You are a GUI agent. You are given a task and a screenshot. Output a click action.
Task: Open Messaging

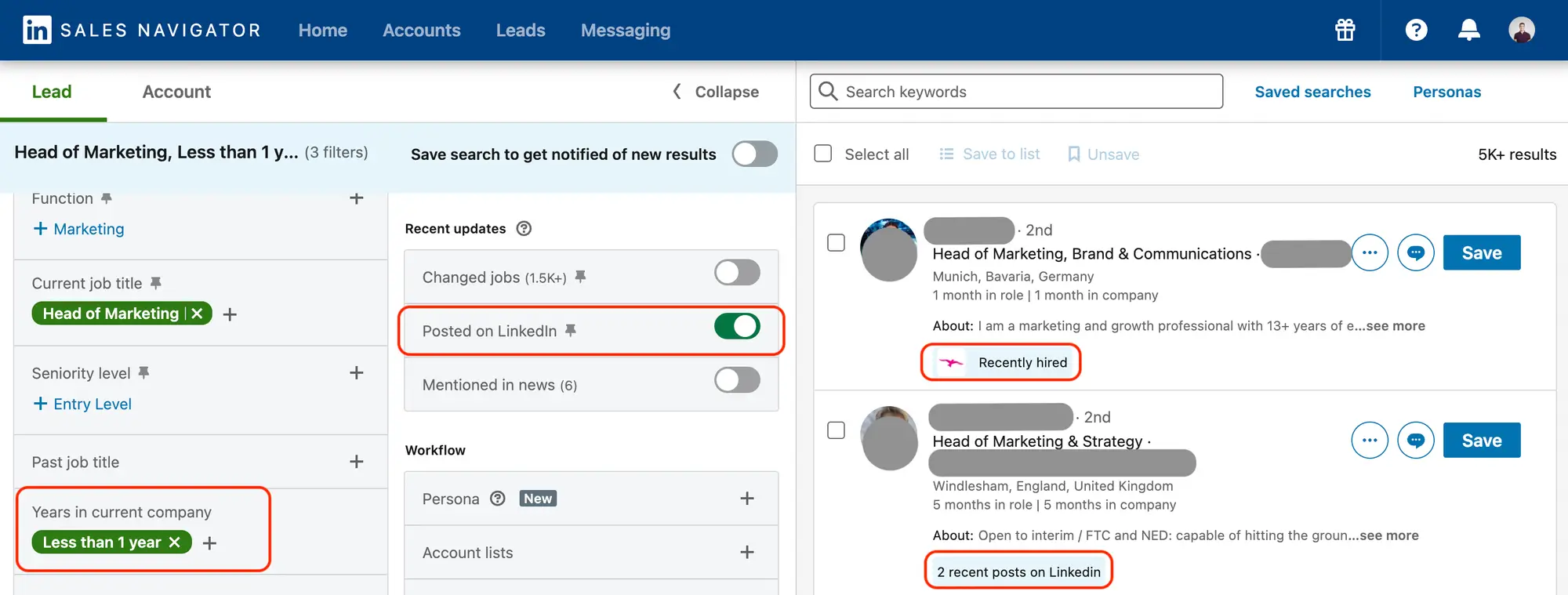626,30
